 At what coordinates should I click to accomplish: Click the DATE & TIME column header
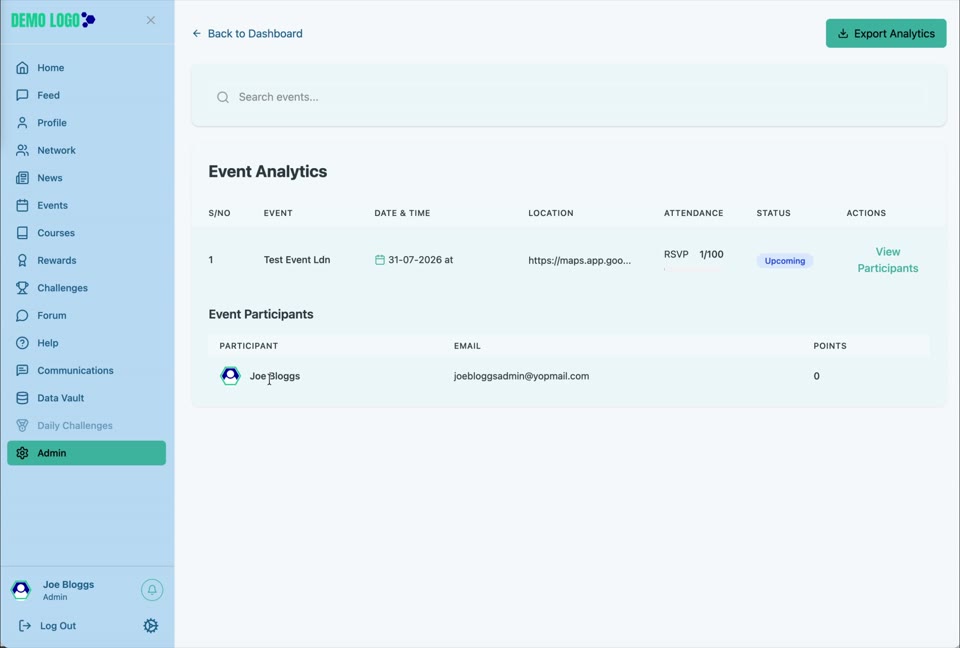tap(402, 213)
